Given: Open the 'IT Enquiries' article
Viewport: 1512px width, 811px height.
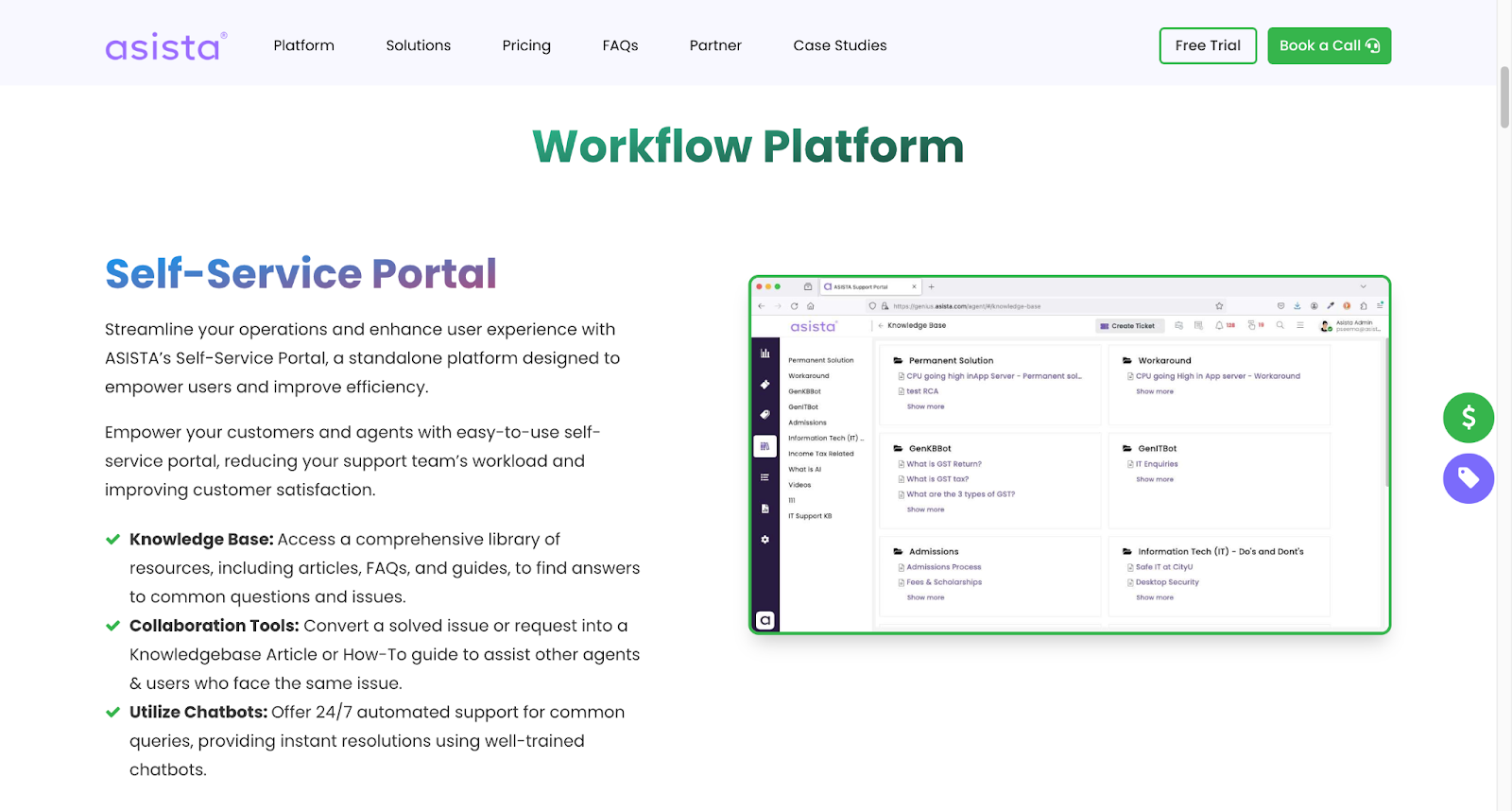Looking at the screenshot, I should tap(1157, 464).
